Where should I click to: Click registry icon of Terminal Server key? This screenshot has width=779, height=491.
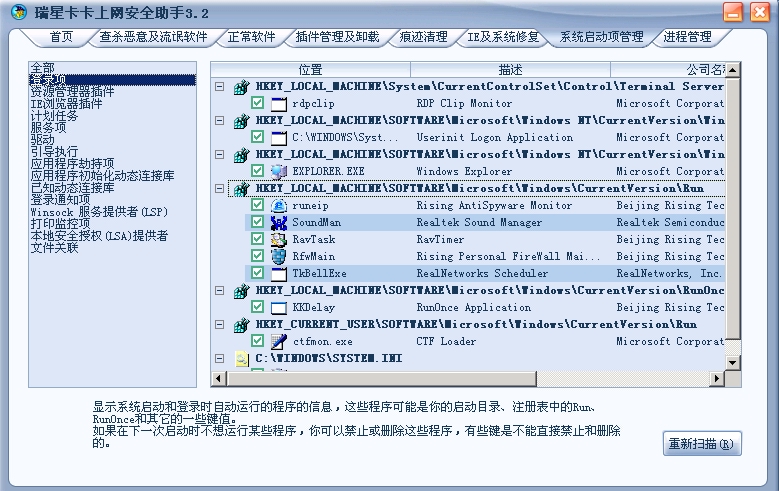point(241,87)
